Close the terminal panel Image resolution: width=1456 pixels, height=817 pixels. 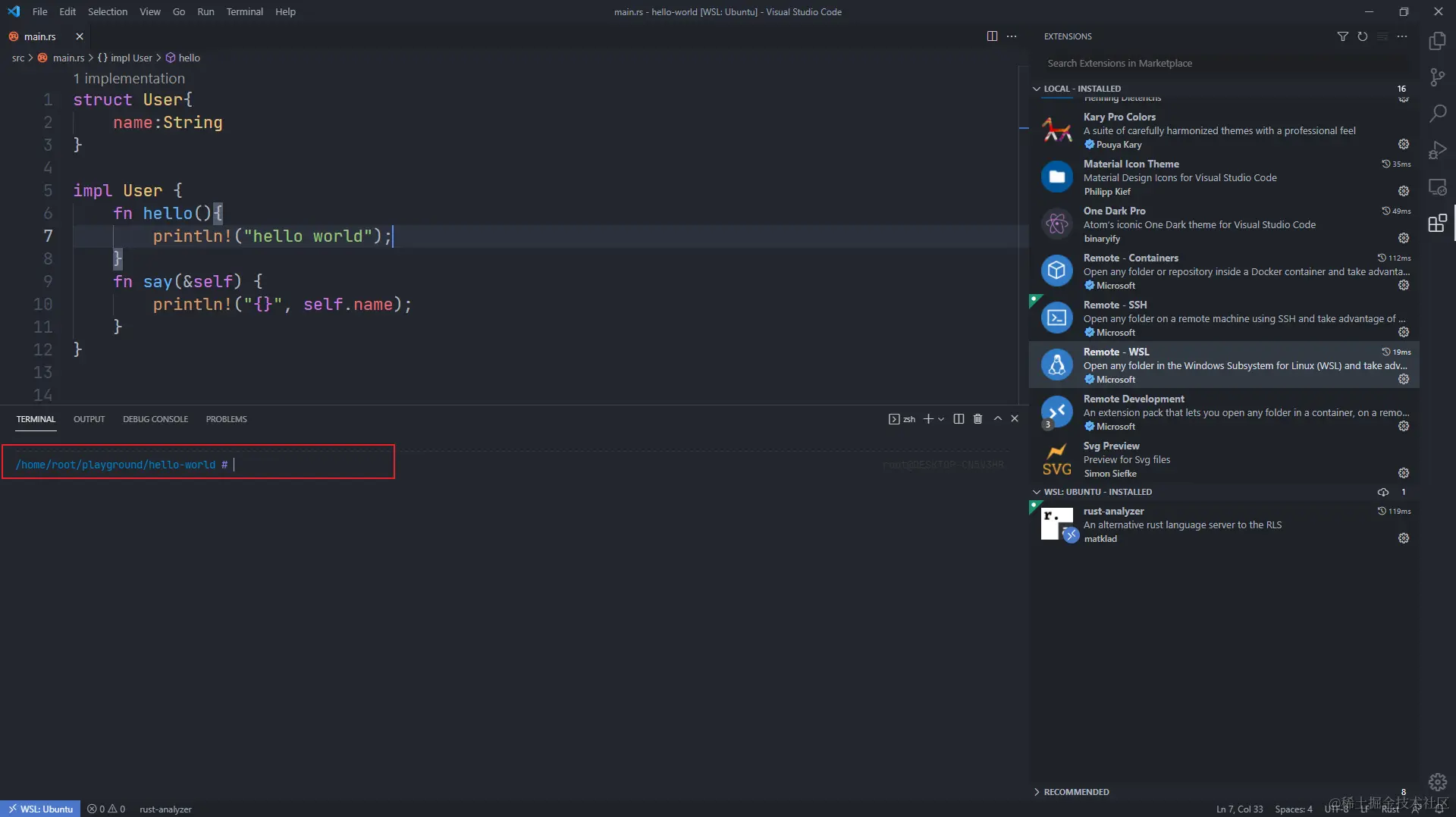pos(1015,419)
